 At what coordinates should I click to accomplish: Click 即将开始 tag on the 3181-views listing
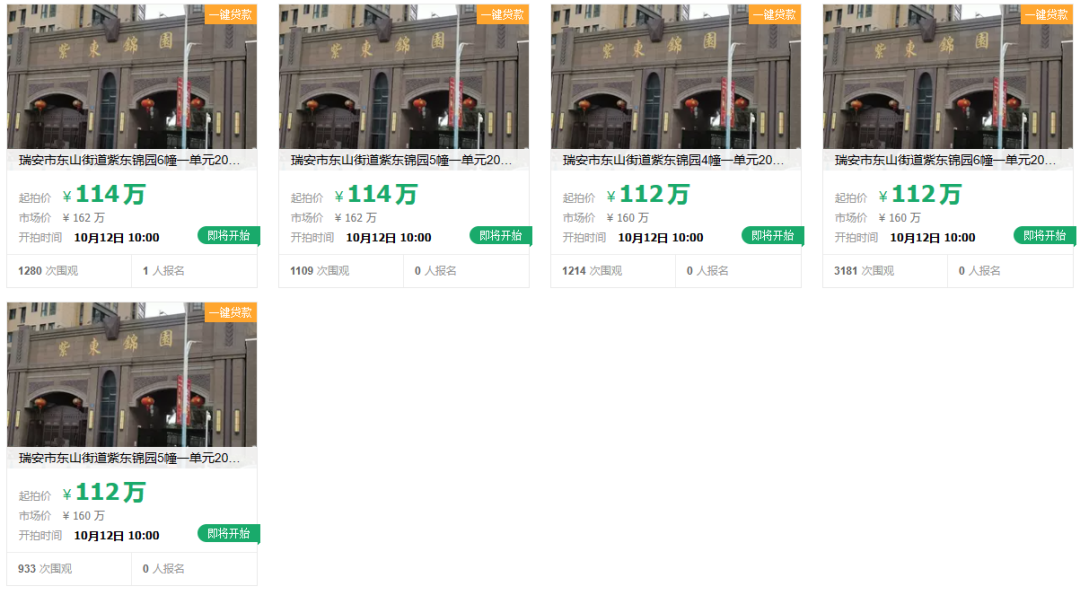(x=1045, y=236)
